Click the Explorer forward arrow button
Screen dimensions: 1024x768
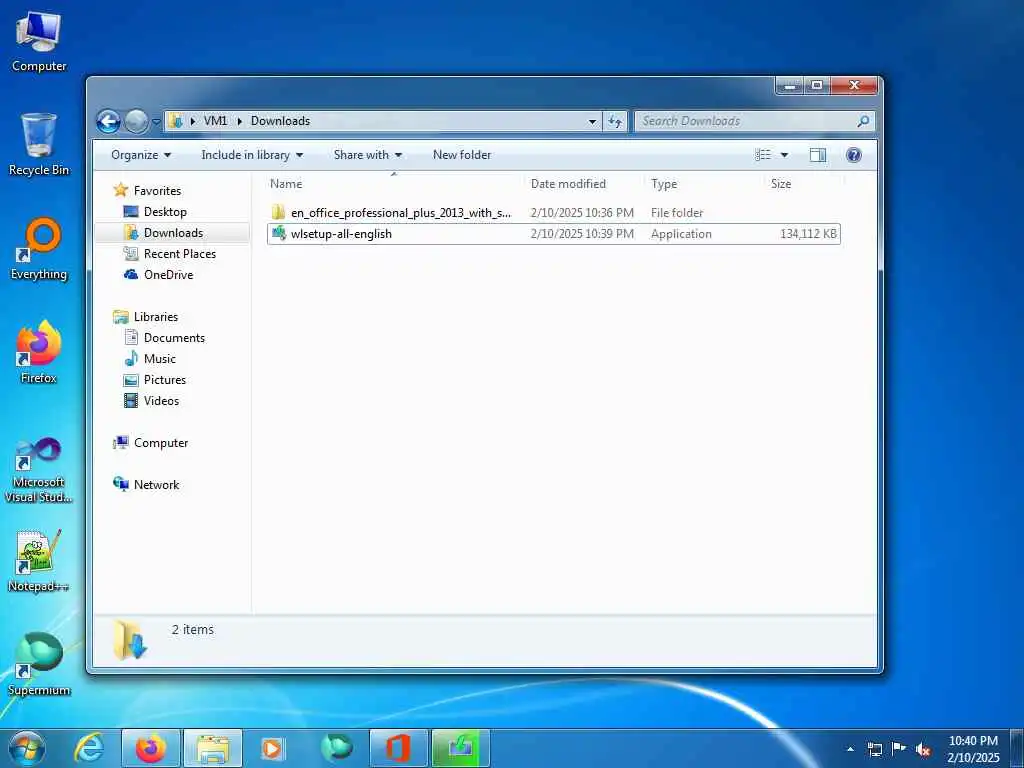(136, 121)
